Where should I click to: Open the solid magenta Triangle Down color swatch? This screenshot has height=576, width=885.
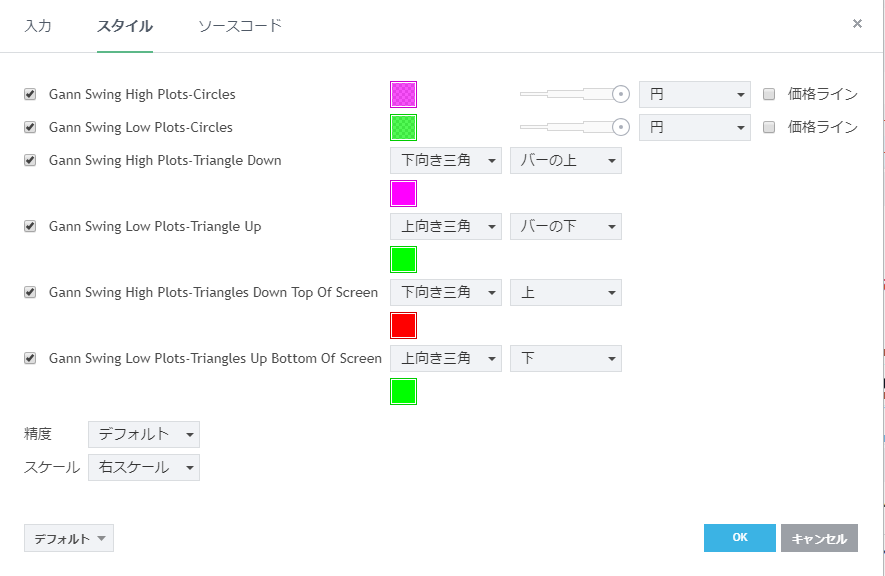(403, 194)
